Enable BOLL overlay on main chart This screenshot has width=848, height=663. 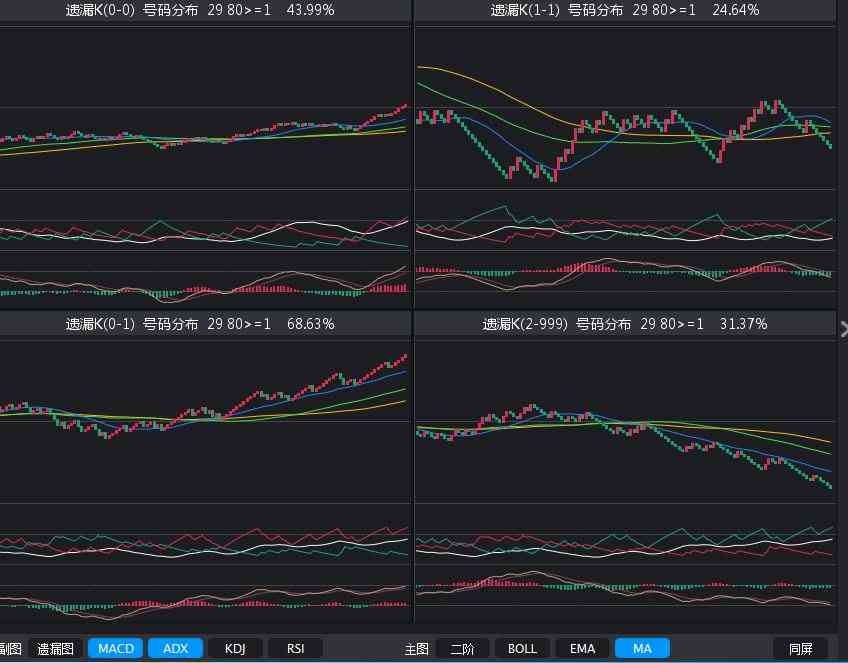pos(522,648)
